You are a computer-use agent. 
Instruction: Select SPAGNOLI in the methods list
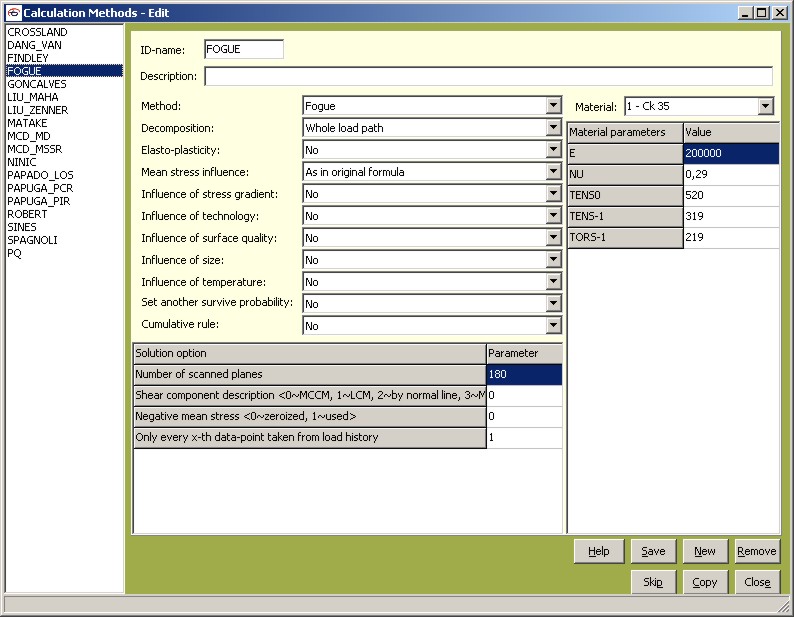click(x=64, y=240)
